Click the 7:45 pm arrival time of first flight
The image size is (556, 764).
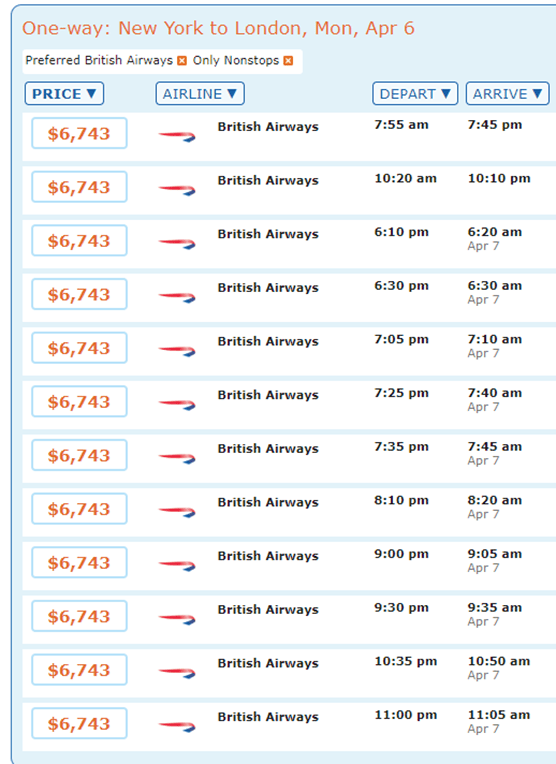[495, 125]
